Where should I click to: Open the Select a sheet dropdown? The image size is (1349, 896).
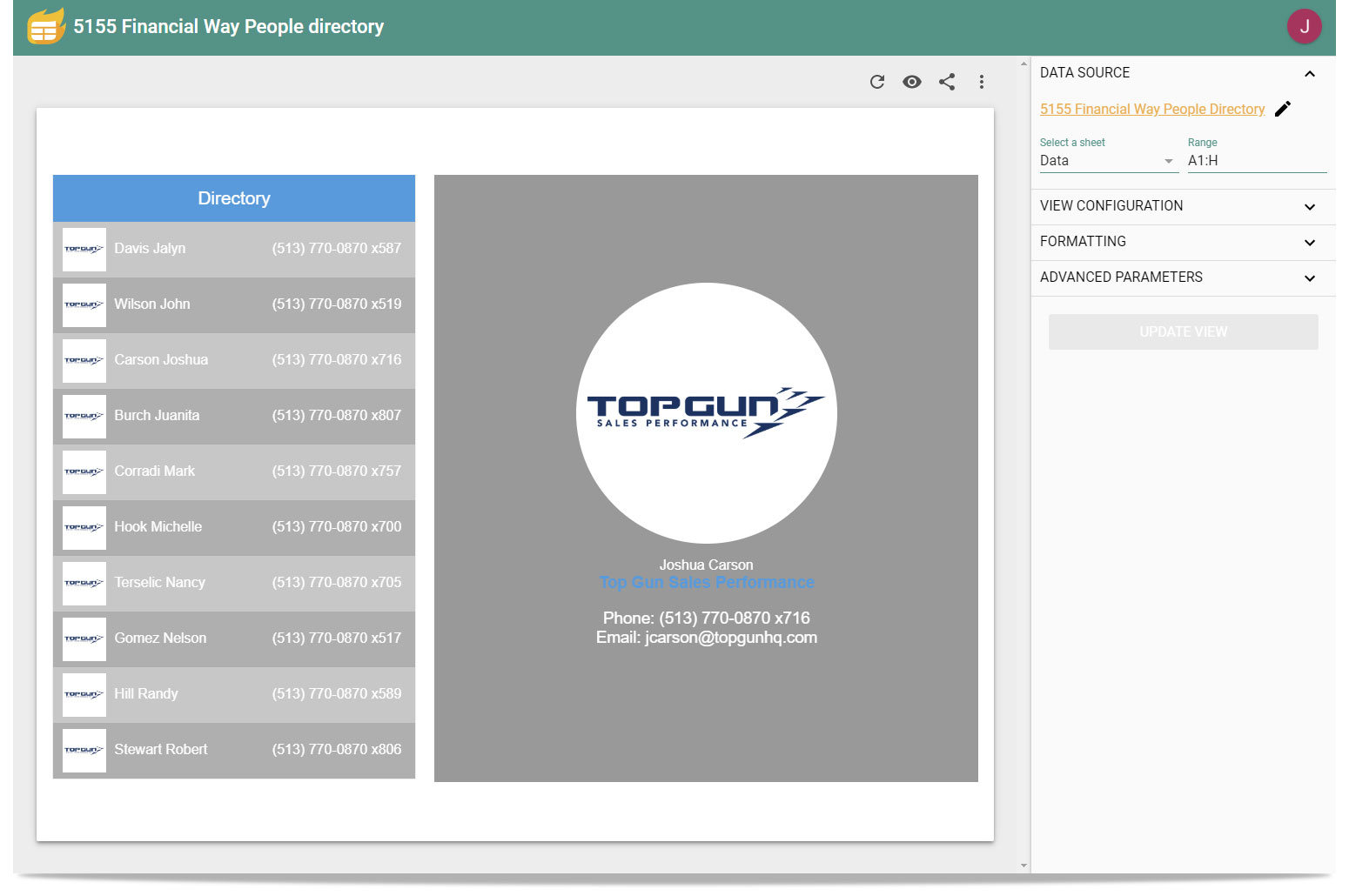[1109, 161]
